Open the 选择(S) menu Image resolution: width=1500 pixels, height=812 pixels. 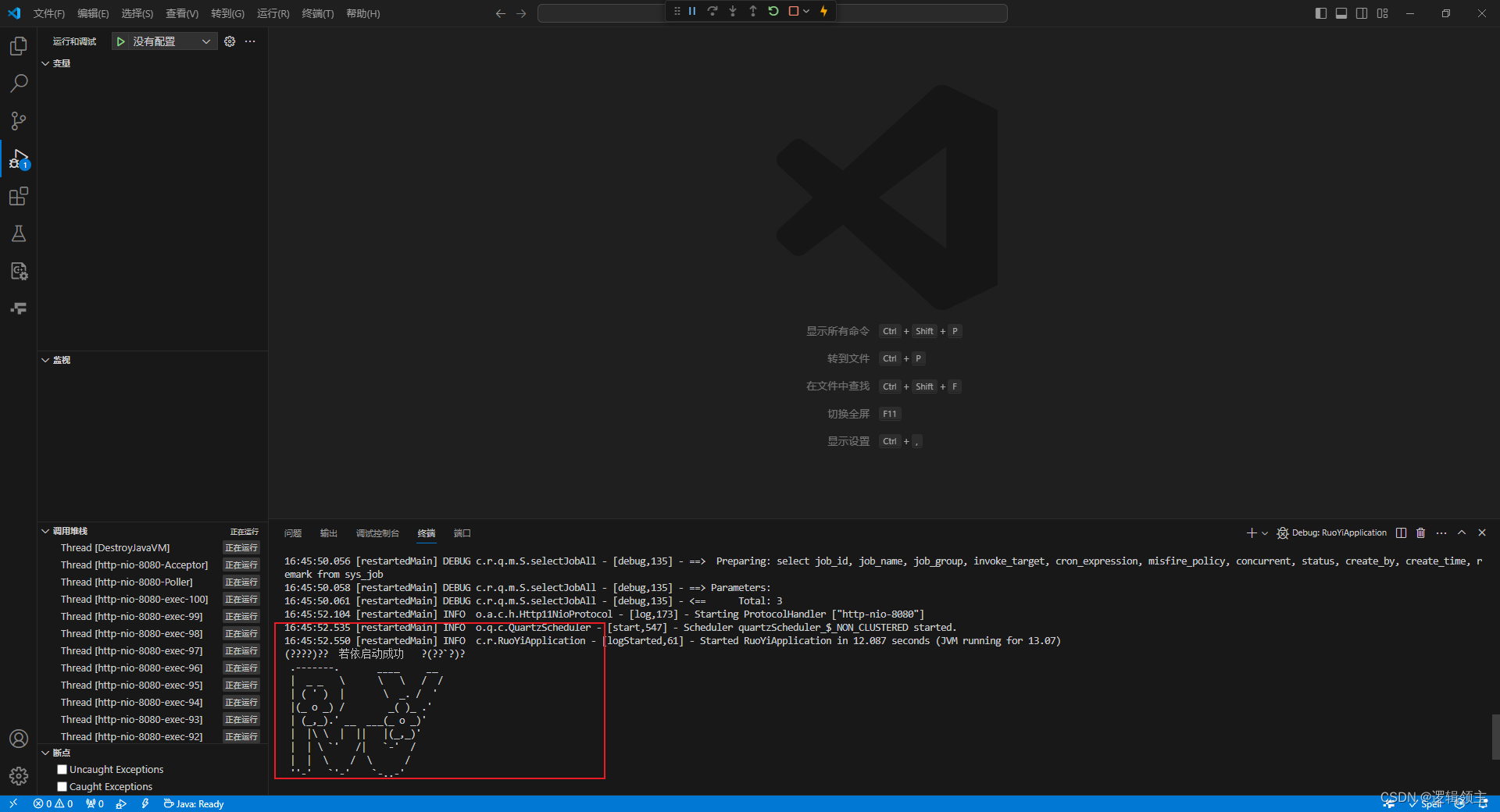[x=137, y=13]
